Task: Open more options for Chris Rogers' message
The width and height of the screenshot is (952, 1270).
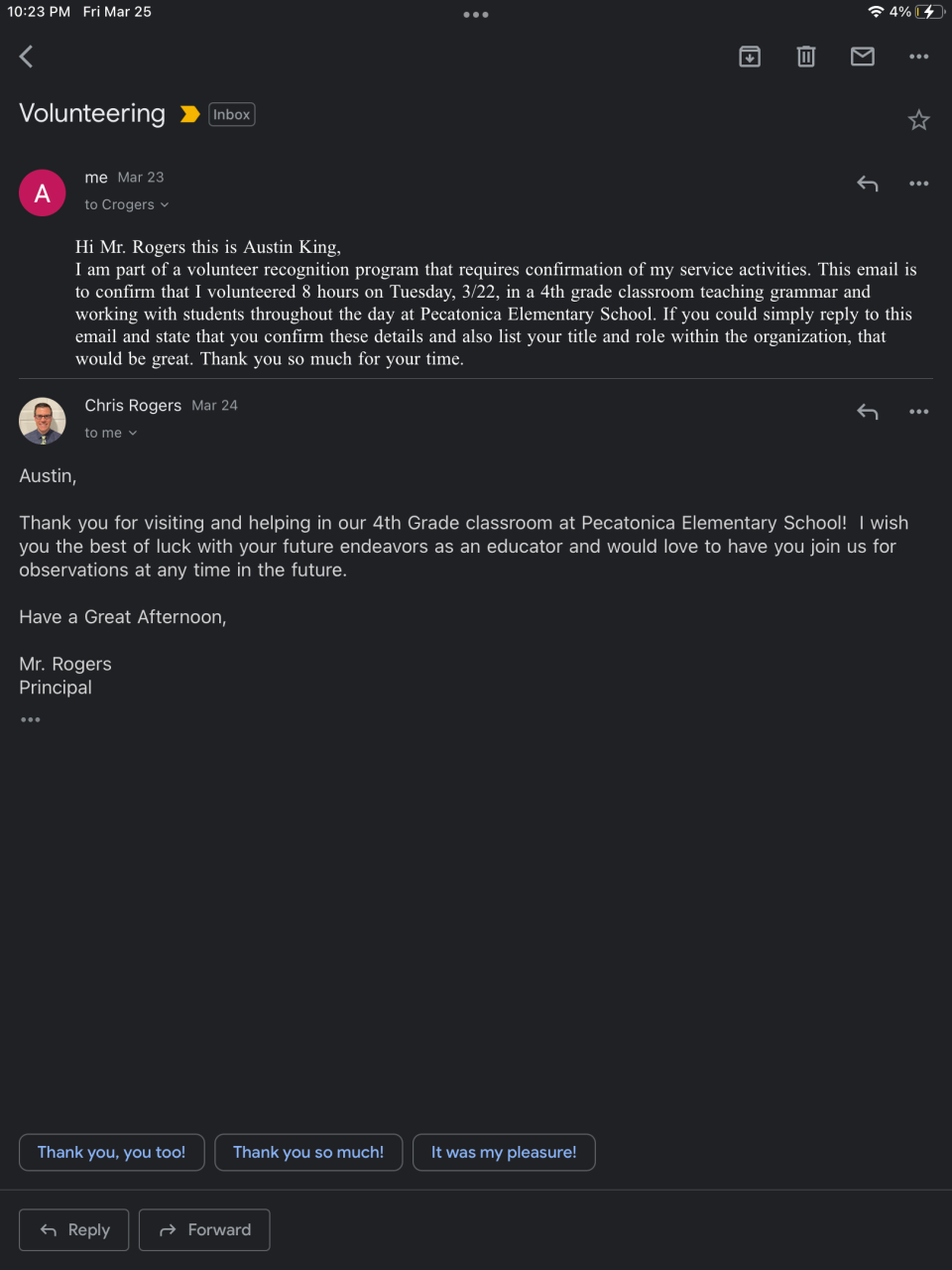Action: 919,412
